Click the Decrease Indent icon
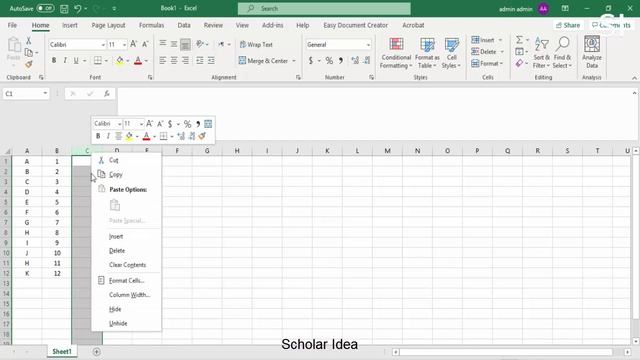Viewport: 640px width, 360px height. (x=200, y=60)
